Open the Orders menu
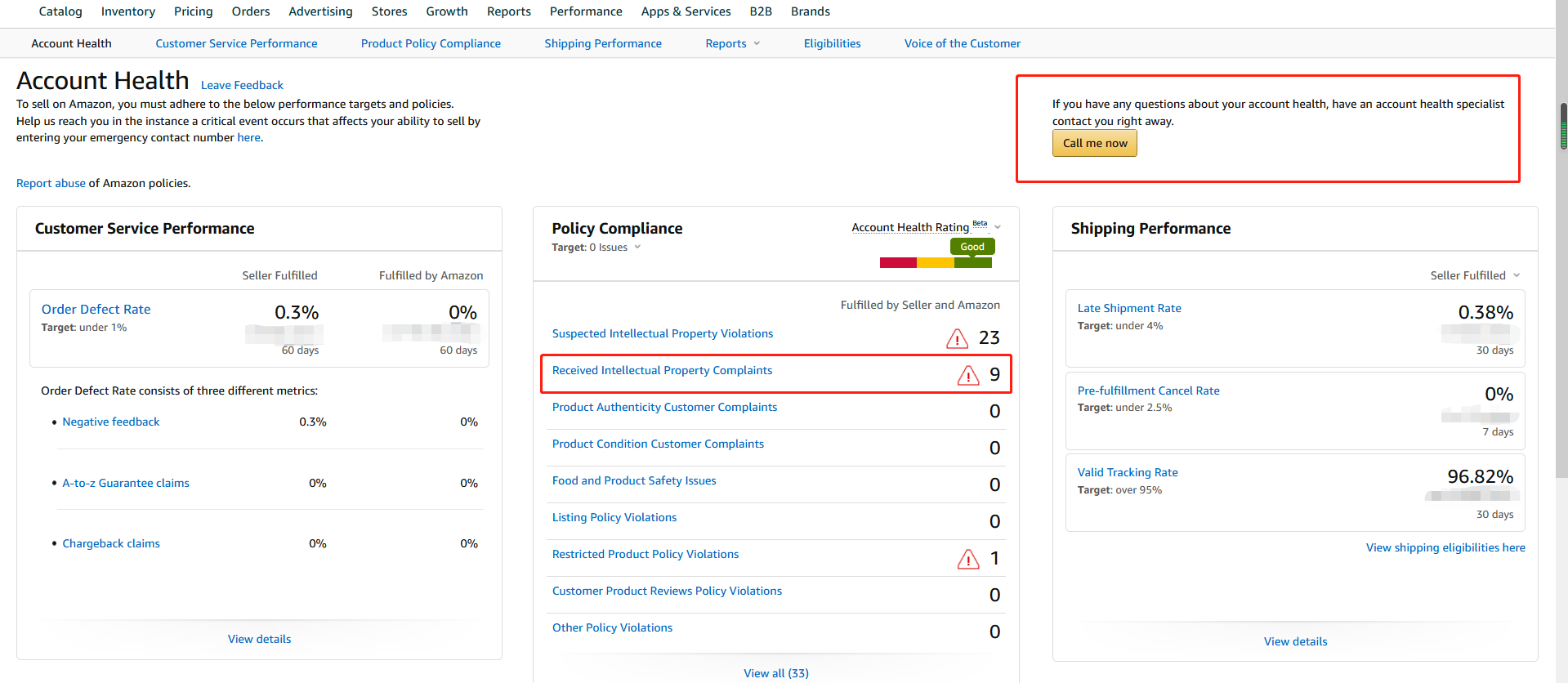 [251, 11]
